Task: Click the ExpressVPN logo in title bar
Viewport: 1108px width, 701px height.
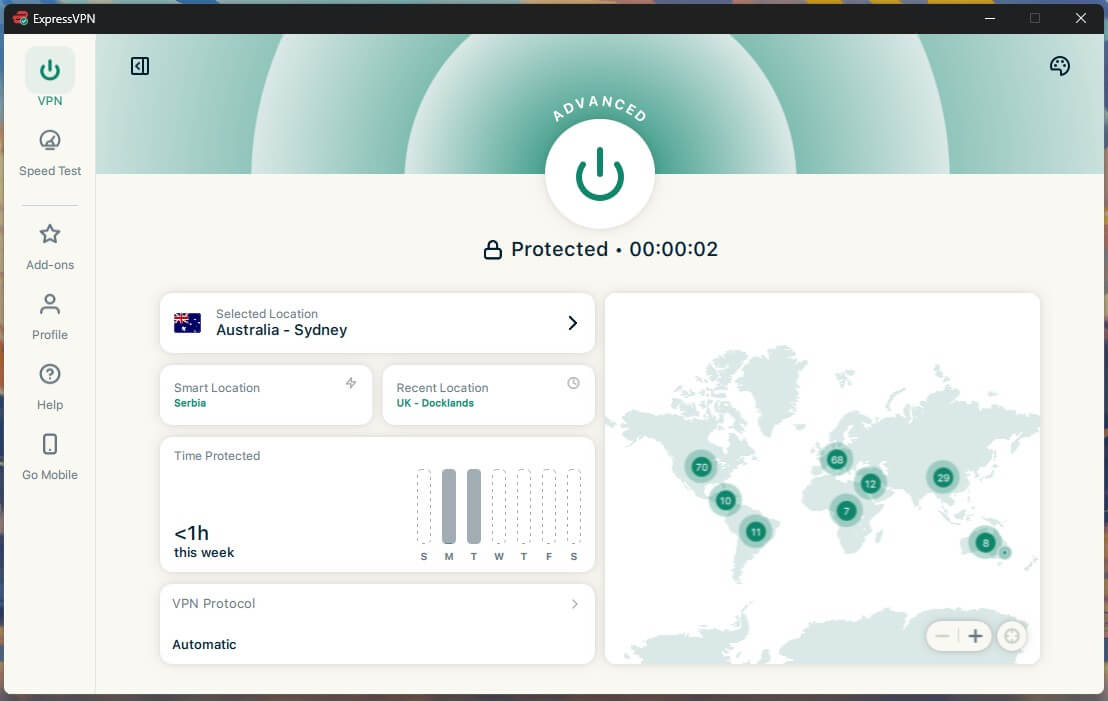Action: coord(20,18)
